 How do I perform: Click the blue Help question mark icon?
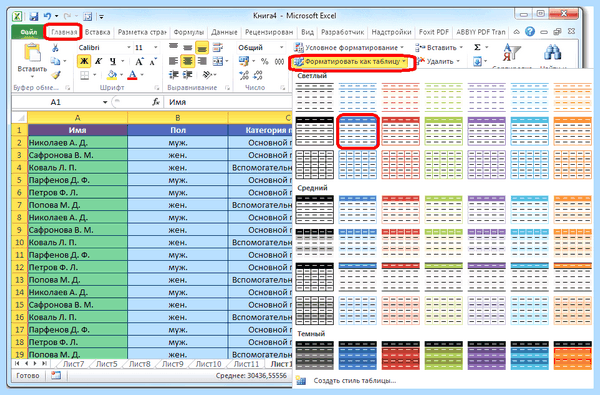[x=530, y=32]
